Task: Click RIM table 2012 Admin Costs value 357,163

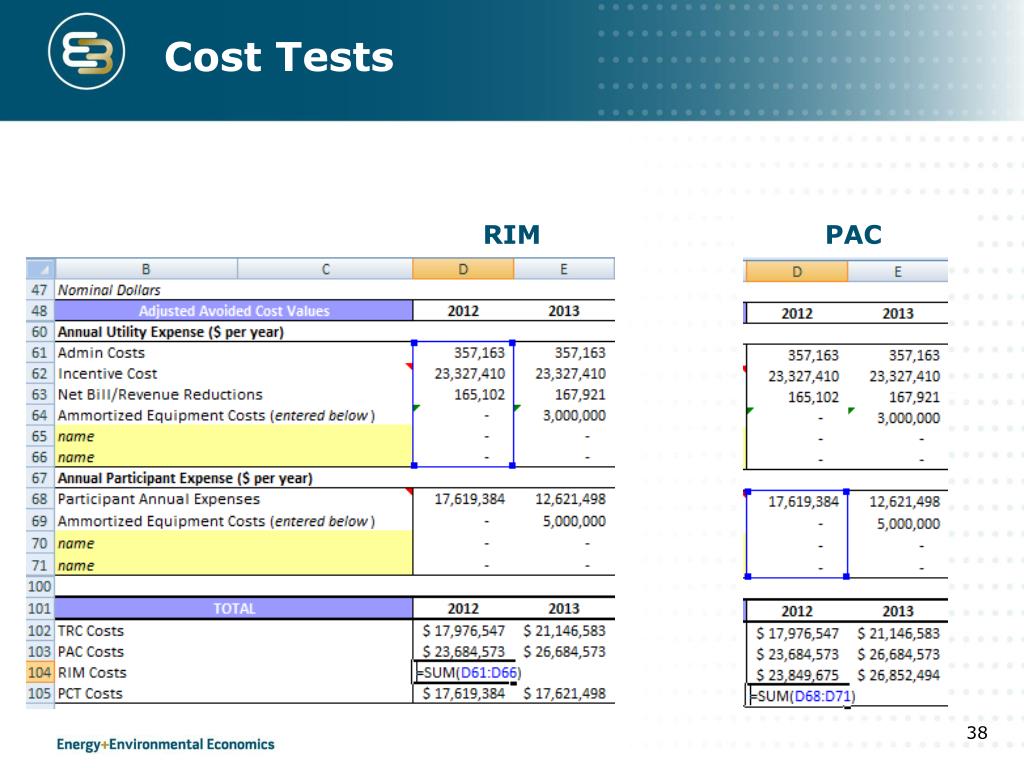Action: [x=479, y=353]
